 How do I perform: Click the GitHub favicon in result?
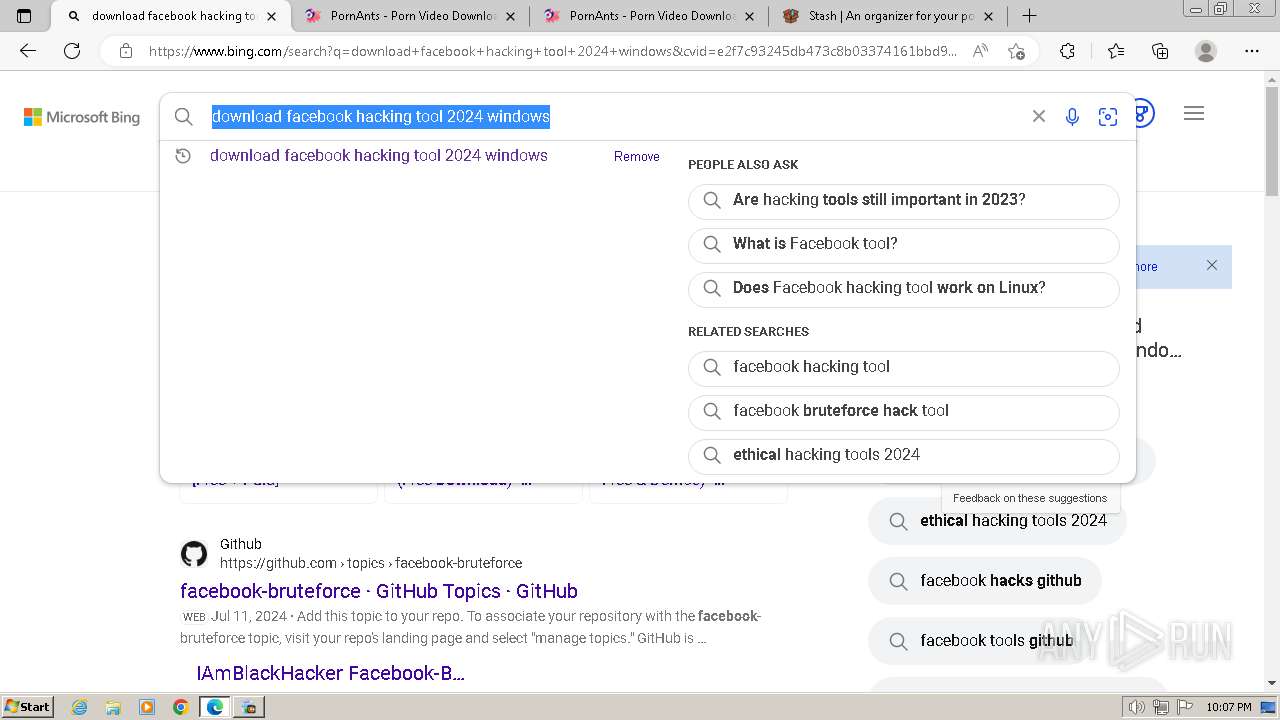click(194, 553)
